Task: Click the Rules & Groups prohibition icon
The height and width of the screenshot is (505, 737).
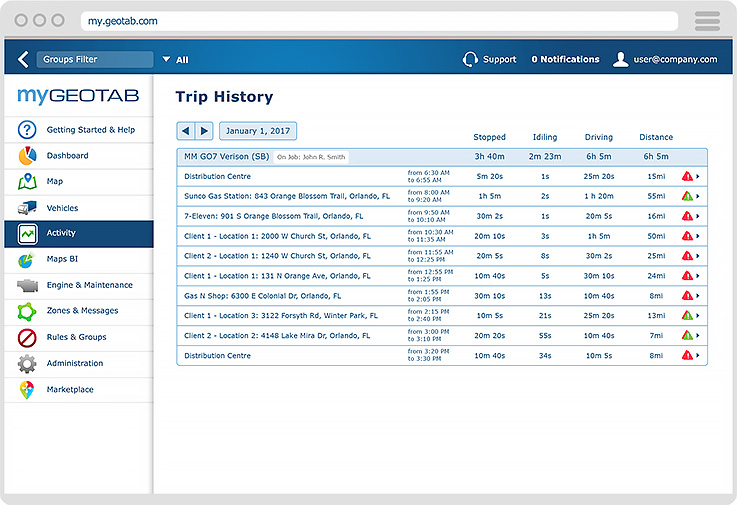Action: (x=27, y=338)
